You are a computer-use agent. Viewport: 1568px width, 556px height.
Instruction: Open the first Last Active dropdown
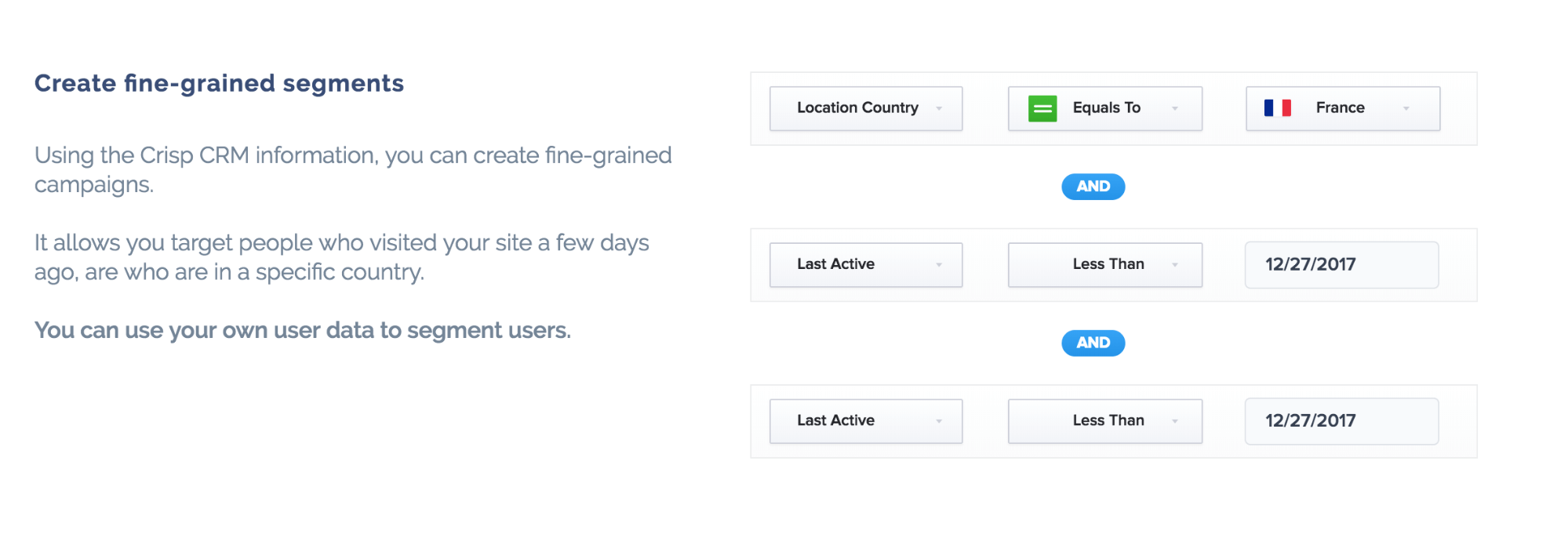click(866, 264)
